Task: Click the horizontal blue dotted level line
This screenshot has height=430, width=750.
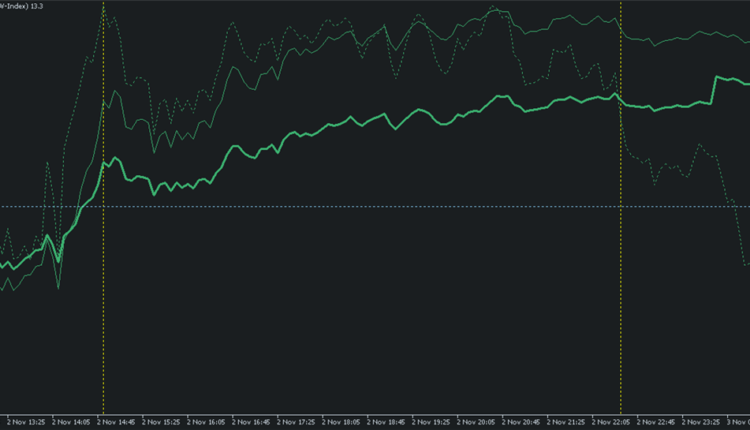Action: tap(400, 206)
